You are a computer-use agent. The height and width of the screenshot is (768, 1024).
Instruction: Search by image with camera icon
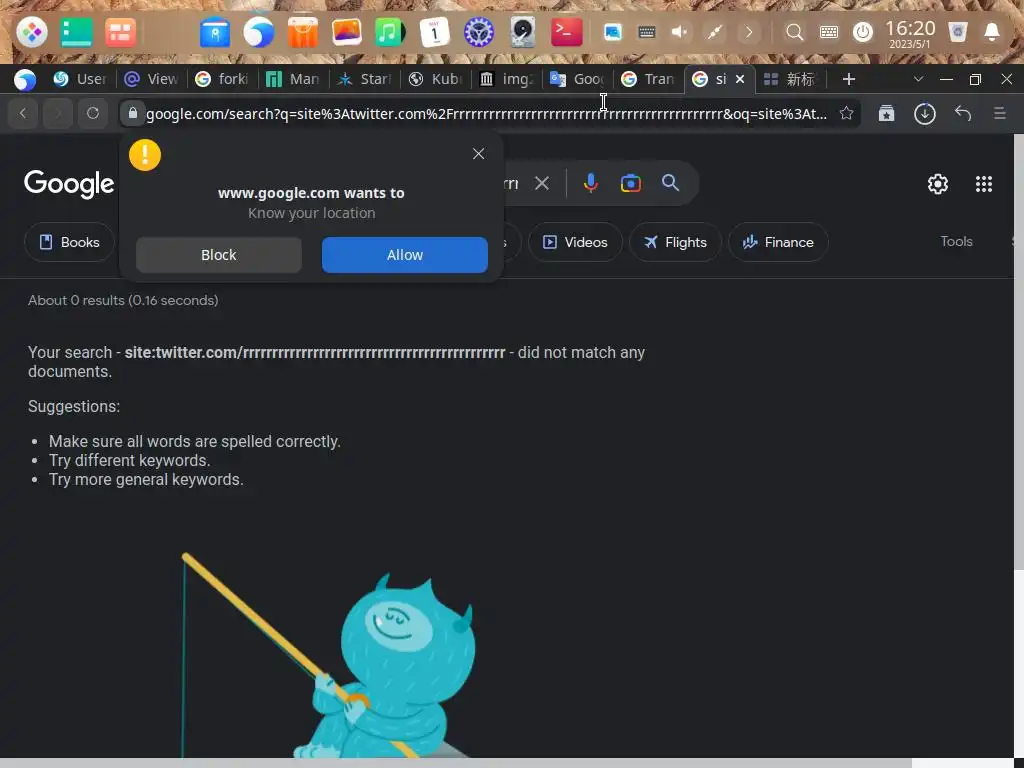631,183
